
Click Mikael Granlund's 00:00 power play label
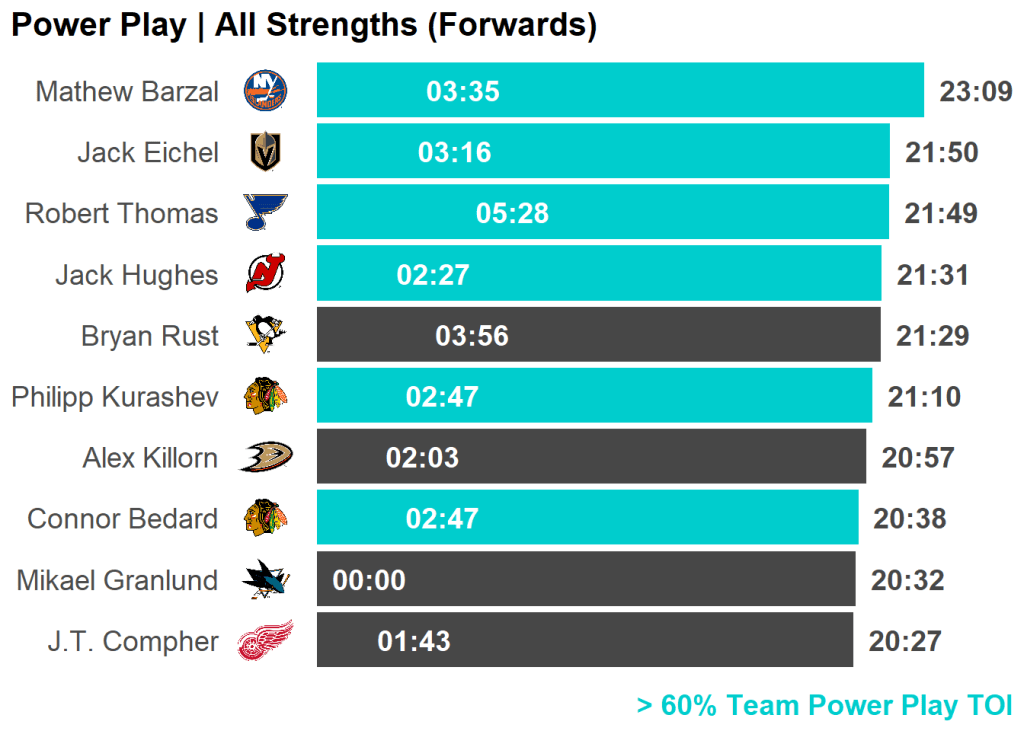pos(369,581)
